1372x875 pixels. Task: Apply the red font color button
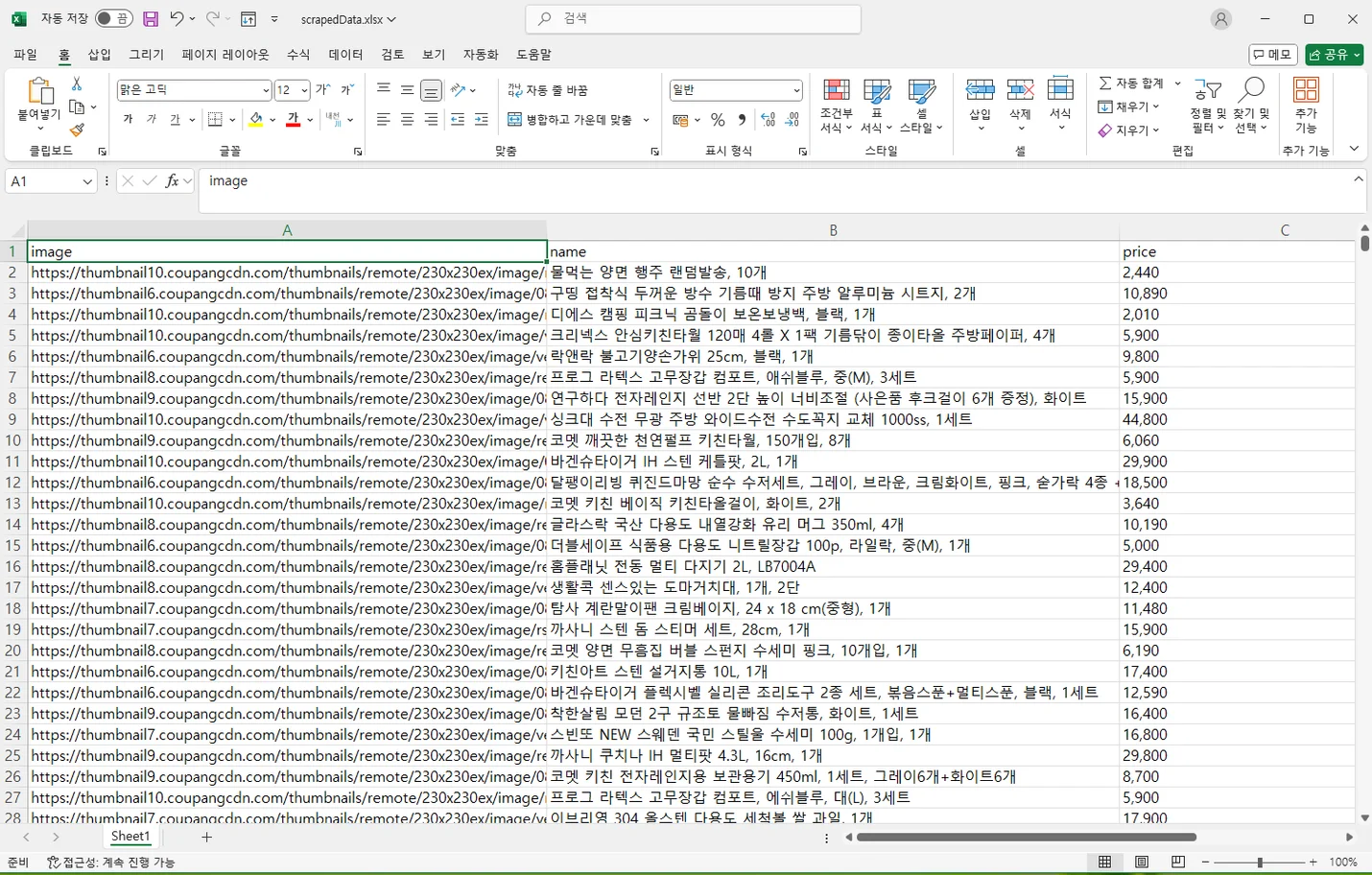click(294, 119)
